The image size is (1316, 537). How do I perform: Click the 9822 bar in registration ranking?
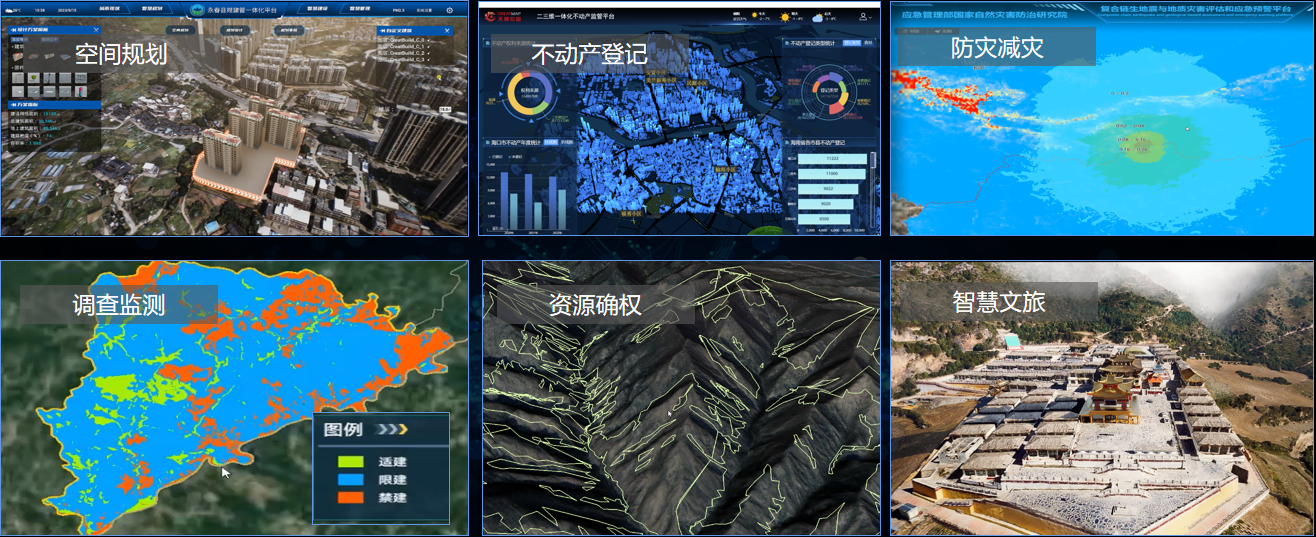pyautogui.click(x=828, y=189)
